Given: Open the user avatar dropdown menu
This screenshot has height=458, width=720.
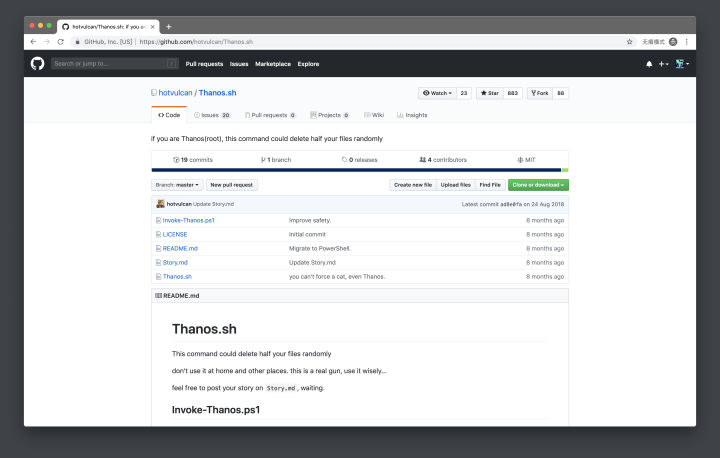Looking at the screenshot, I should [682, 64].
